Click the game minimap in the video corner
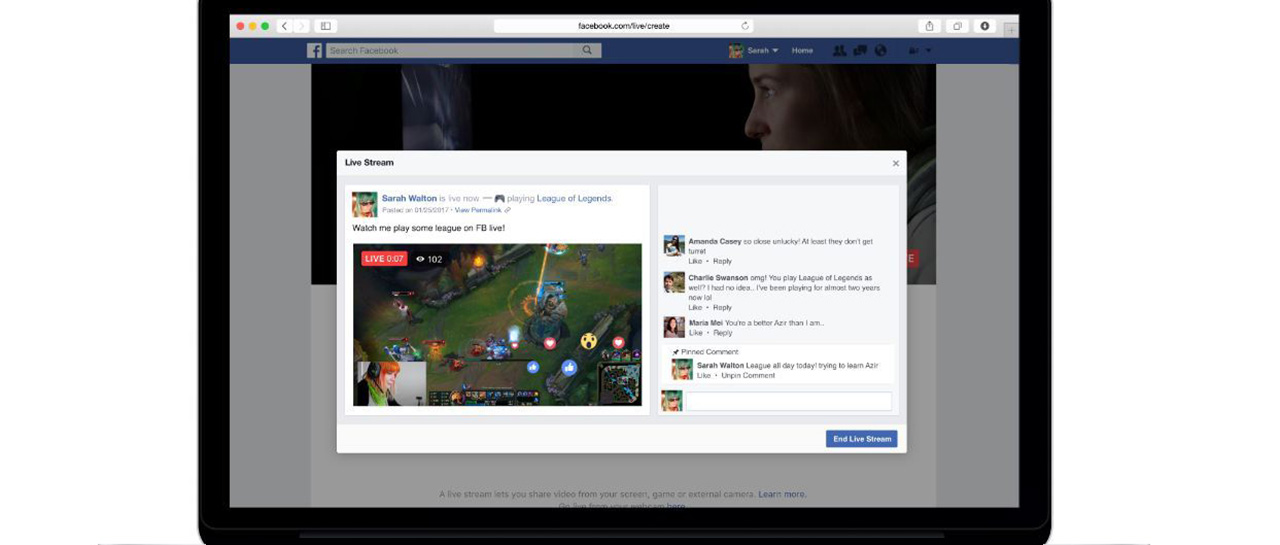 pos(618,383)
